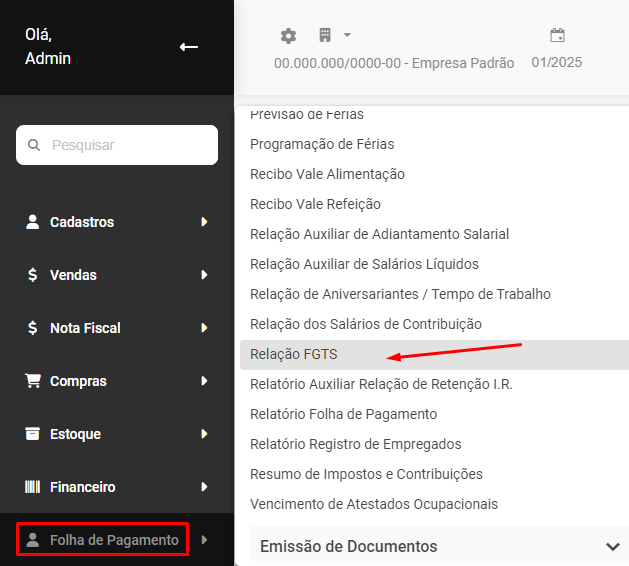
Task: Expand Estoque submenu arrow
Action: click(204, 434)
